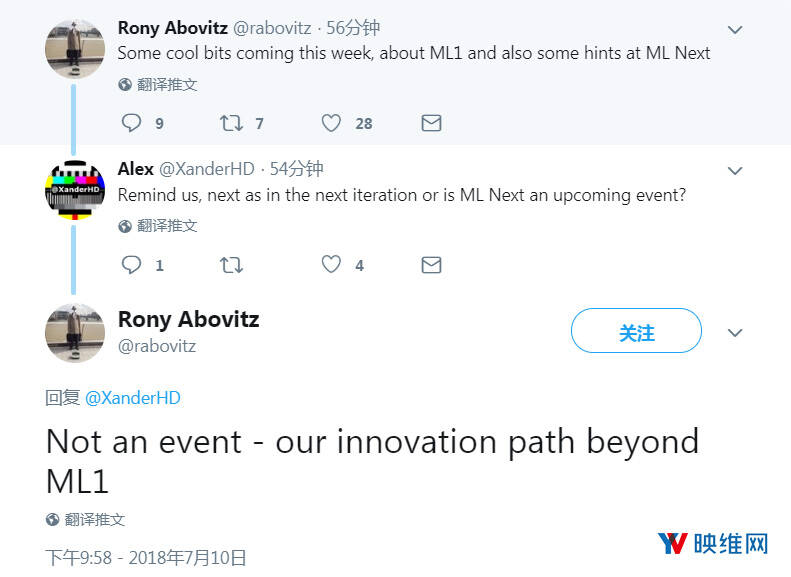Viewport: 791px width, 577px height.
Task: Retweet Alex's tweet asking about ML Next
Action: pos(231,265)
